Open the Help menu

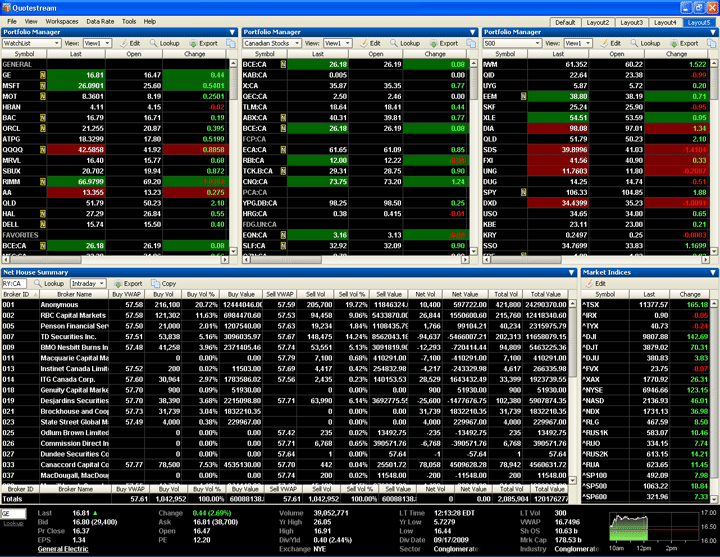point(150,22)
